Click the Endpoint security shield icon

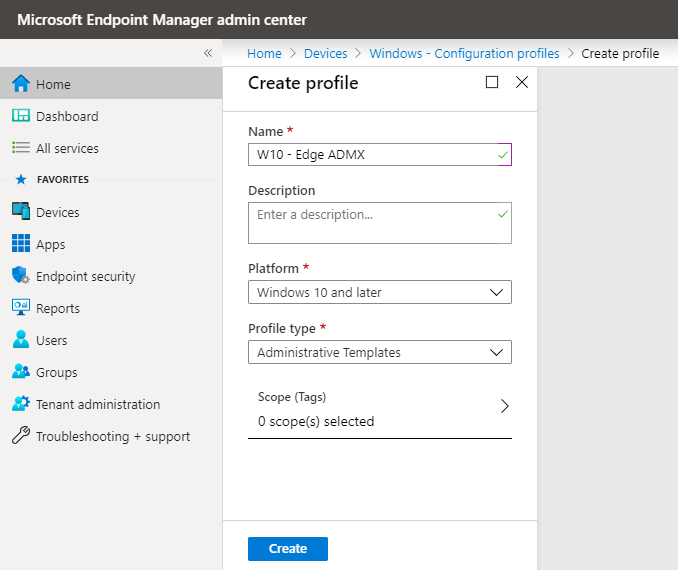click(x=21, y=275)
